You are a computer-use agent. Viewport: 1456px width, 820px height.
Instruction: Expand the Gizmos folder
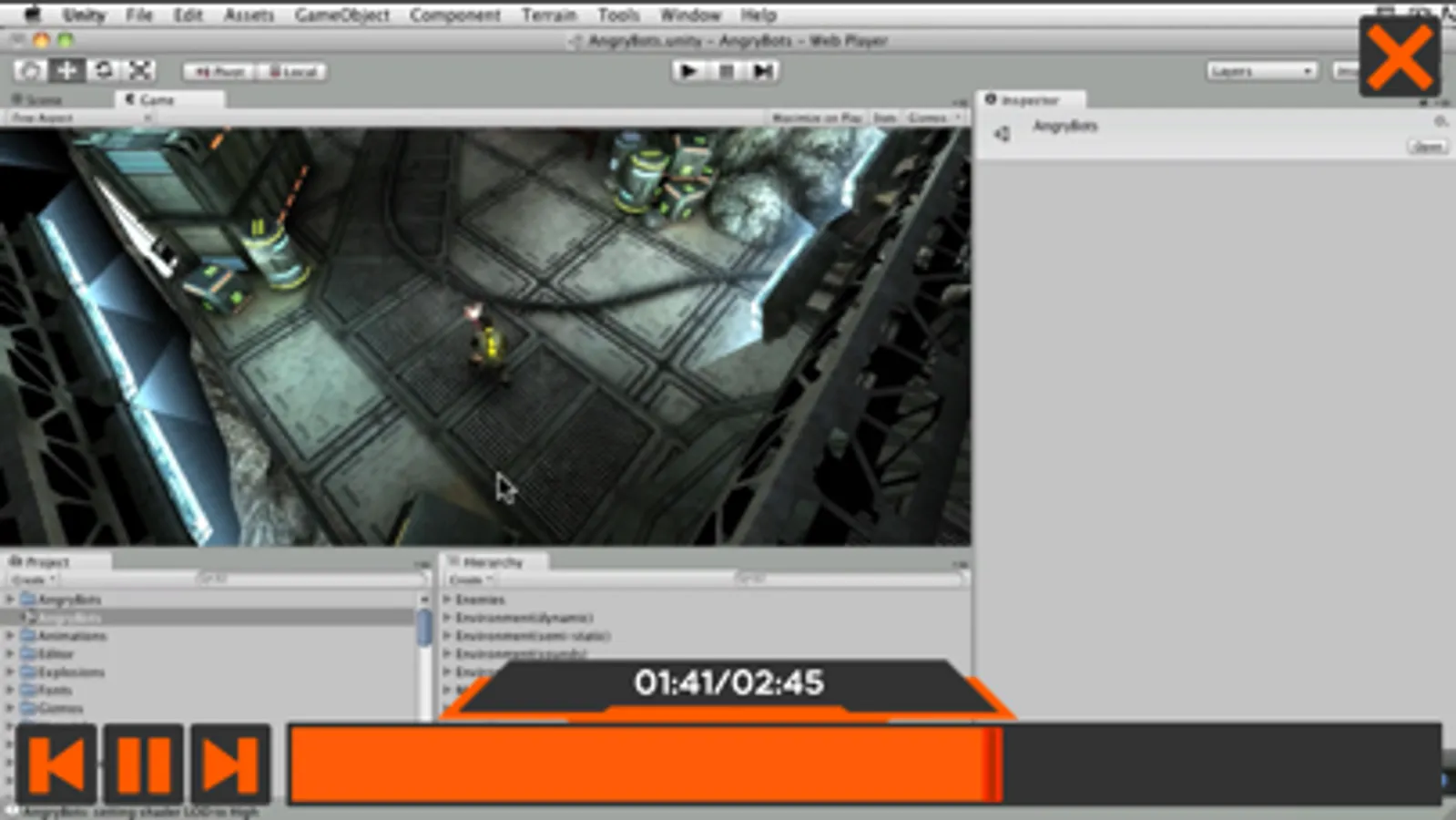point(10,708)
